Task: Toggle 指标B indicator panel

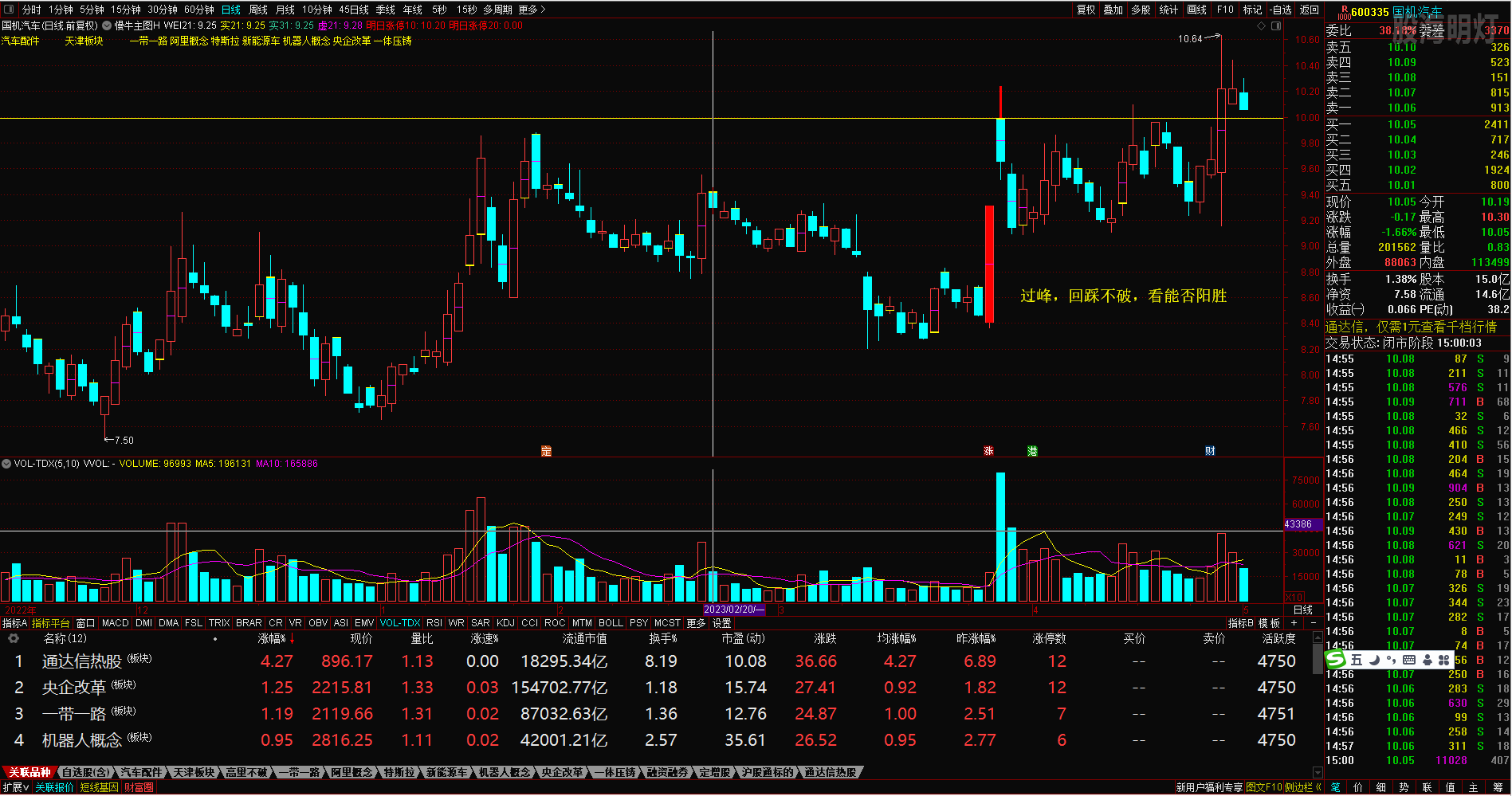Action: (1240, 623)
